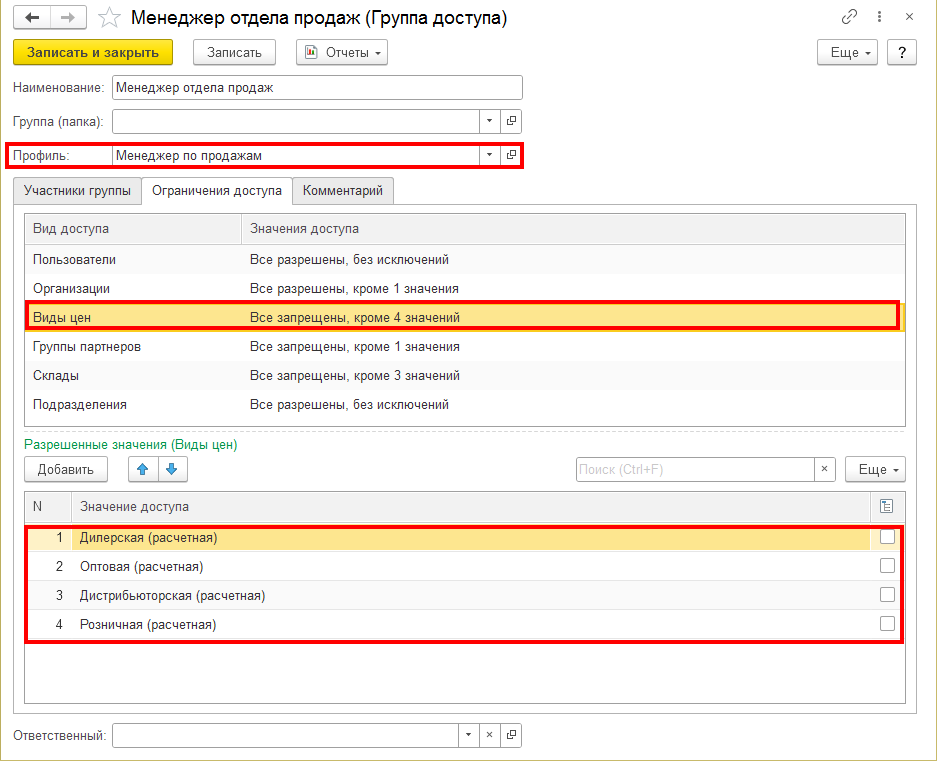Screen dimensions: 937x761
Task: Click the back navigation arrow
Action: pos(33,18)
